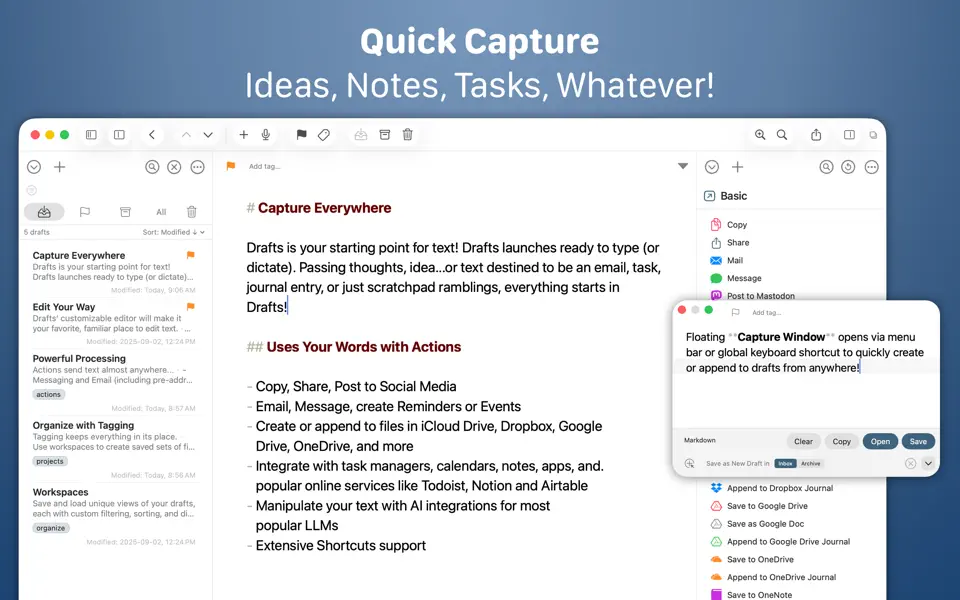Open the share icon in the top toolbar

pyautogui.click(x=815, y=134)
